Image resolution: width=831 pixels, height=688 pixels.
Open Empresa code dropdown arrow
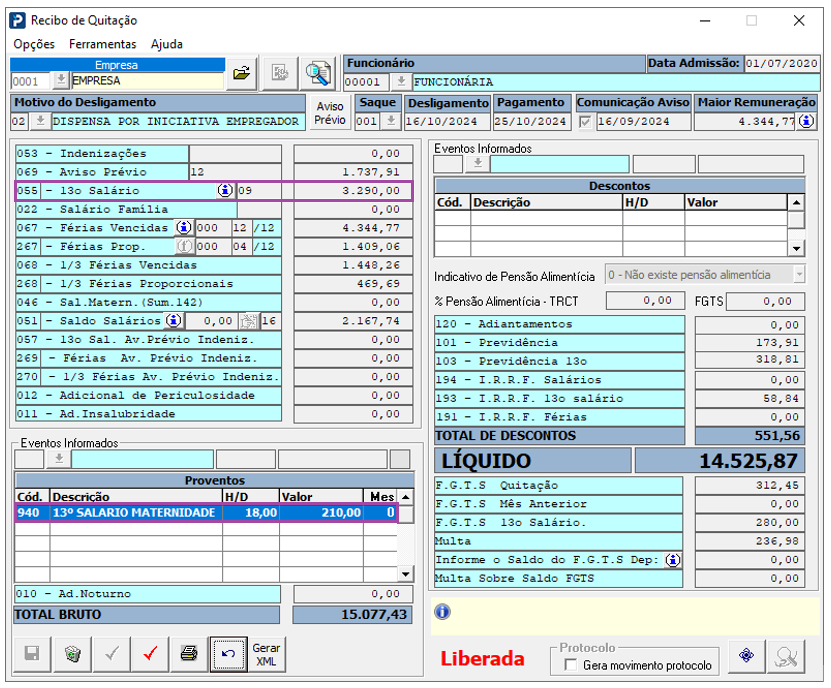61,81
